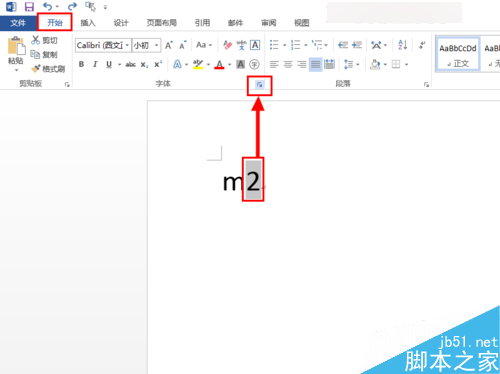Screen dimensions: 500x374
Task: Open the font dialog launcher
Action: coord(260,85)
